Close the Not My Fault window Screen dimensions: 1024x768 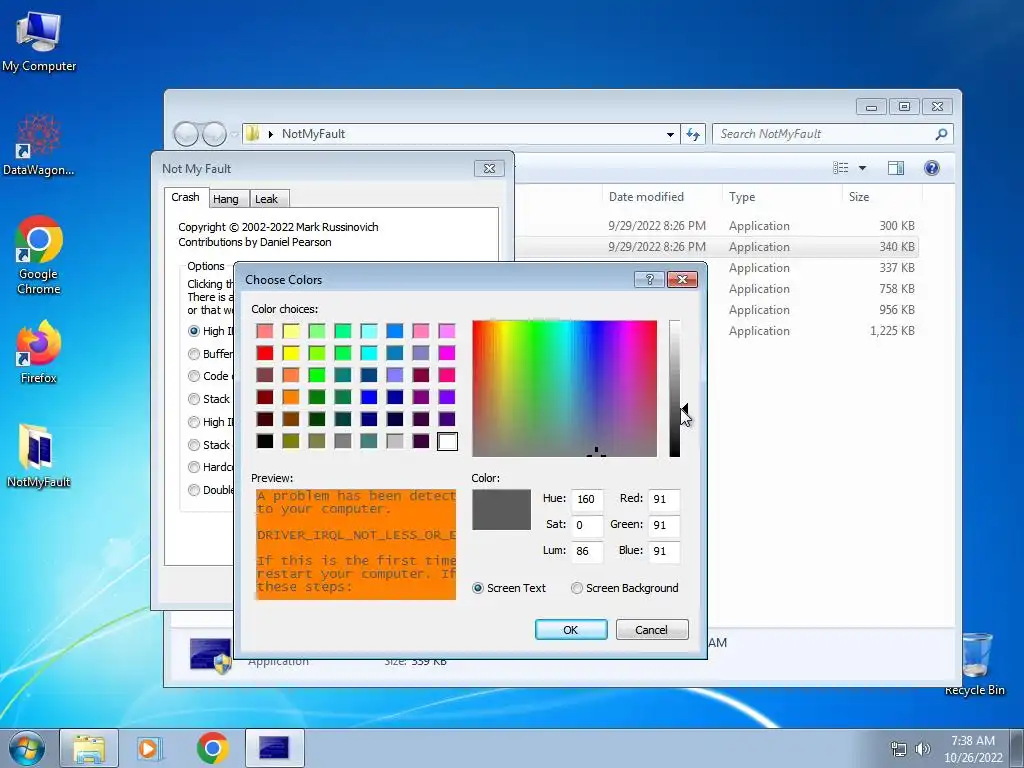click(x=489, y=168)
